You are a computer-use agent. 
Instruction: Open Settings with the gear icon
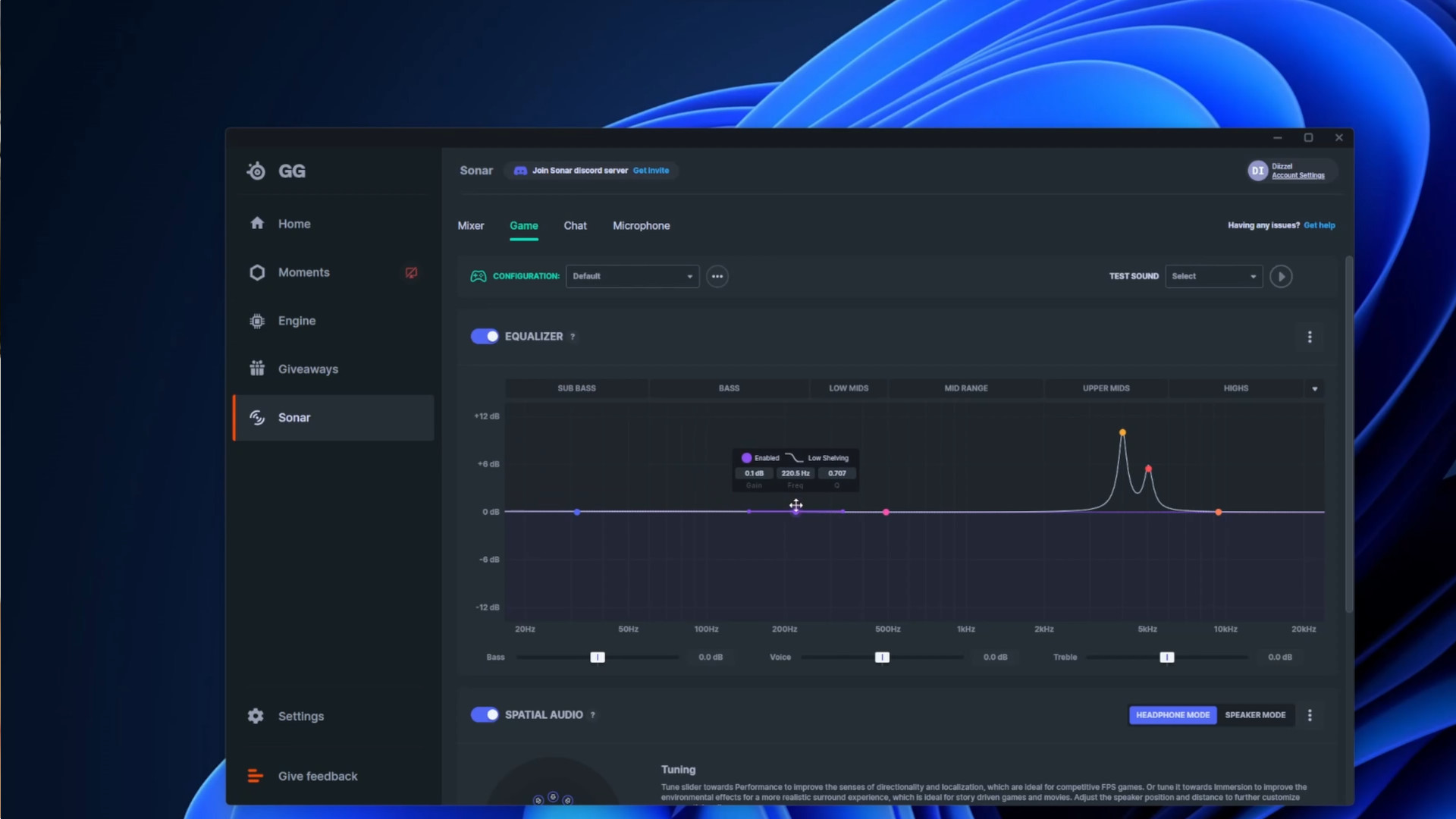point(256,716)
